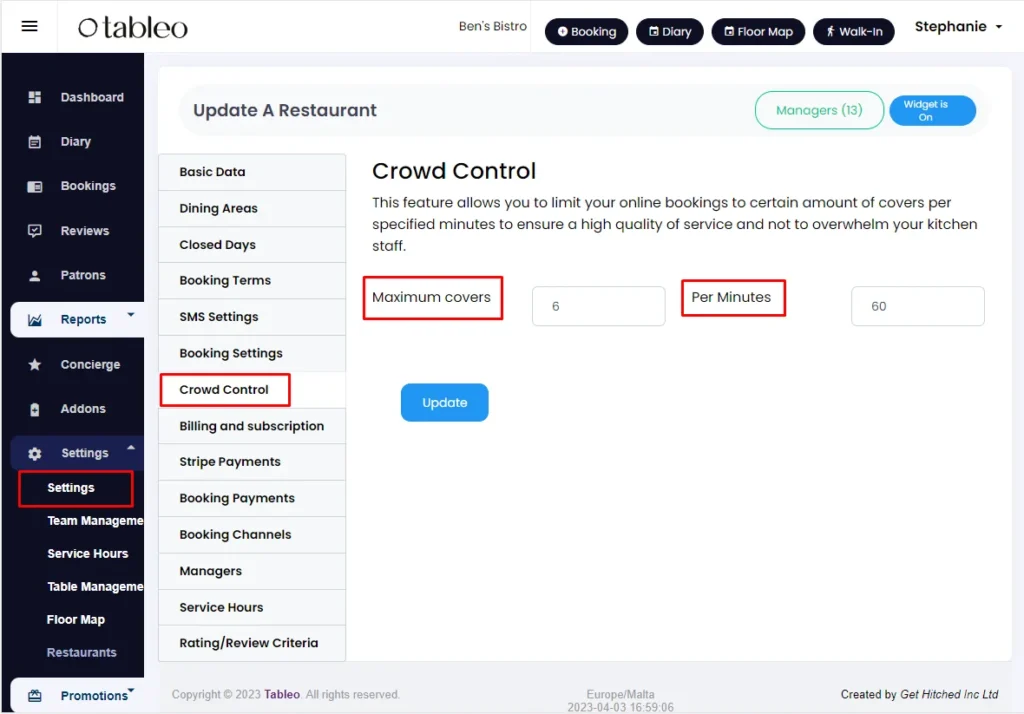The image size is (1024, 714).
Task: Click the Promotions gift icon
Action: click(x=35, y=696)
